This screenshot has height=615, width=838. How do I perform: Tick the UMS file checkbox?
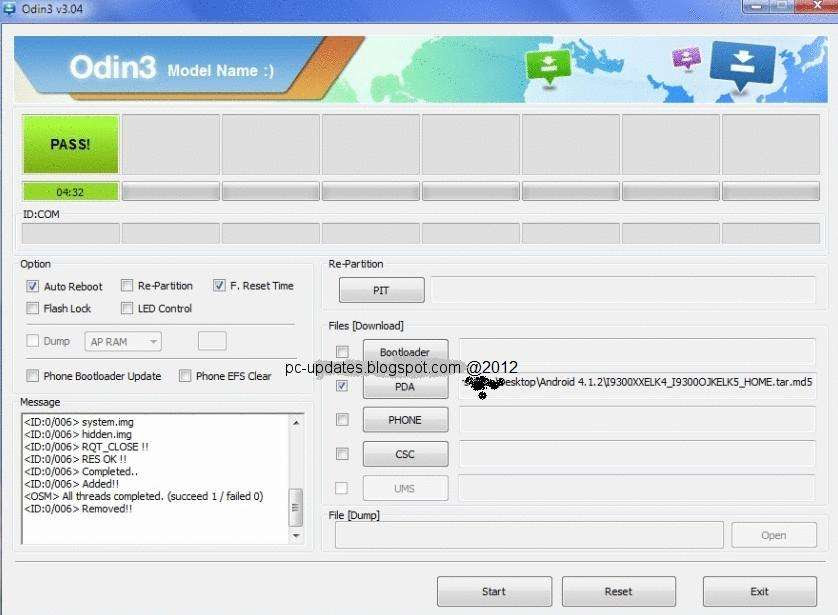tap(341, 488)
